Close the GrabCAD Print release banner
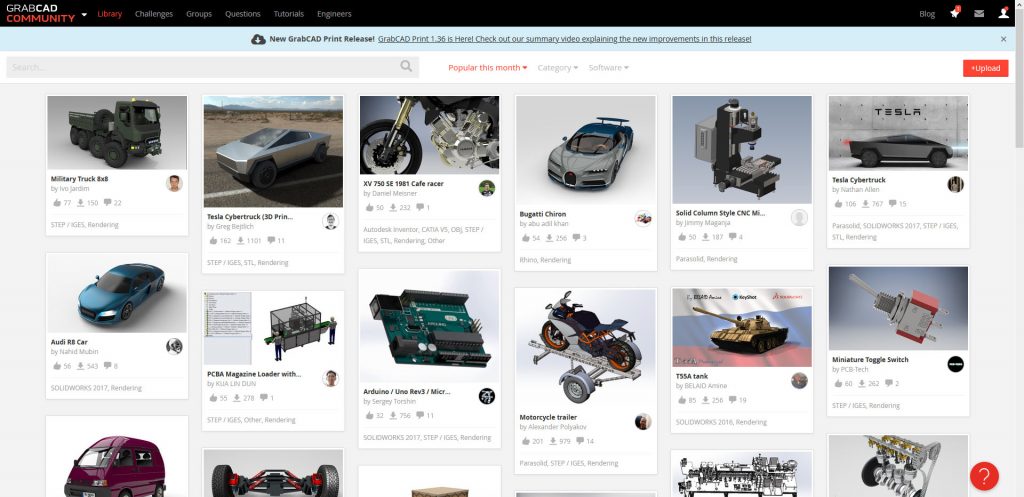Viewport: 1024px width, 497px height. tap(1004, 39)
